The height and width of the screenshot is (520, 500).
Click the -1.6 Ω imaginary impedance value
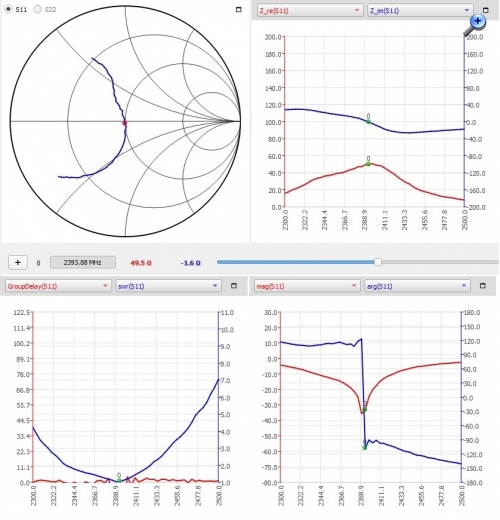click(191, 263)
